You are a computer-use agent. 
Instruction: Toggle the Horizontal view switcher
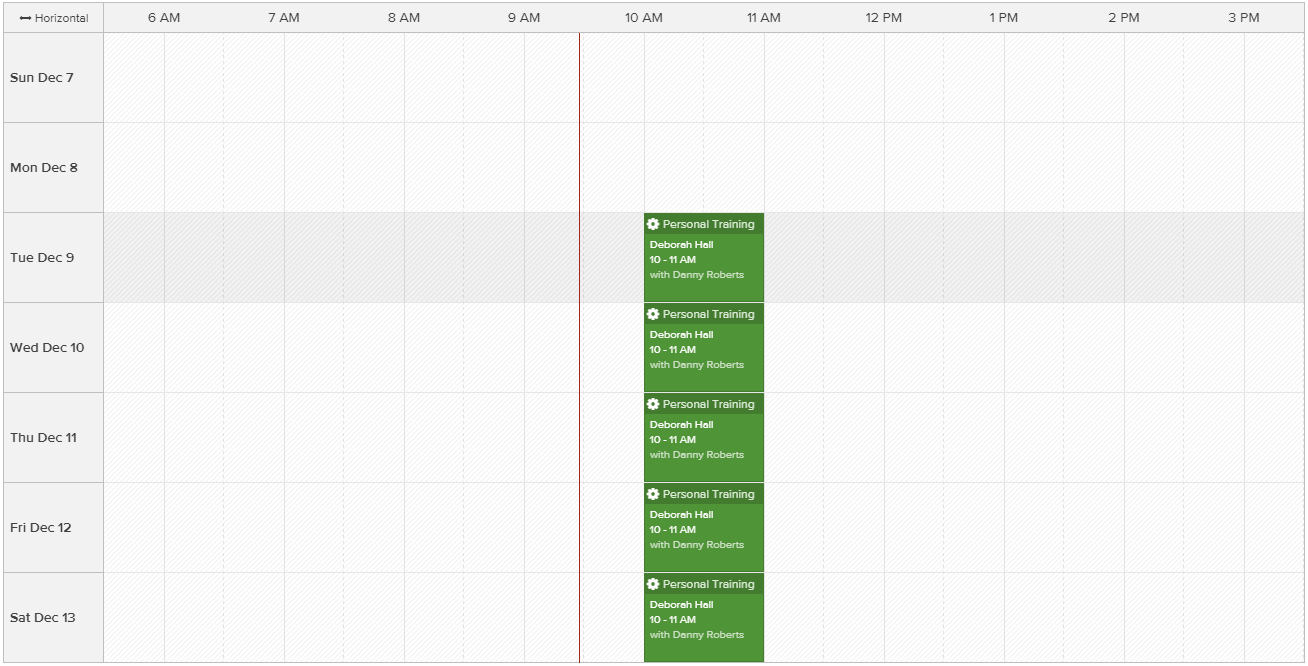(55, 17)
